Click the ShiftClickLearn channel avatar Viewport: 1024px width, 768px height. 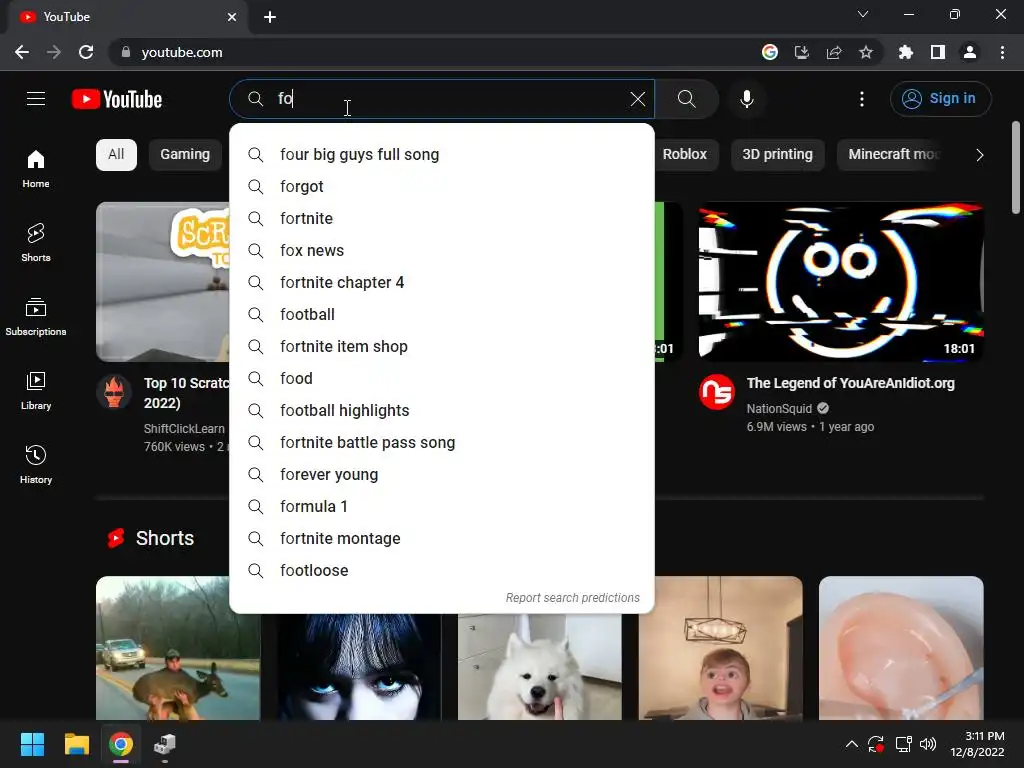[x=114, y=392]
